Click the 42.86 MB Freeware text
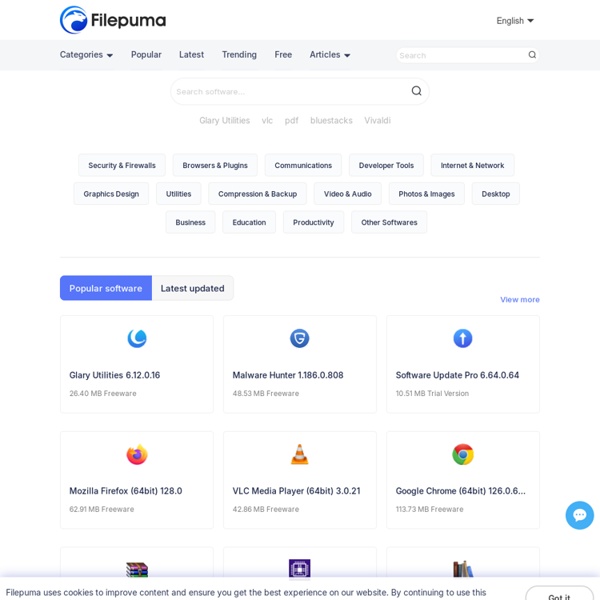This screenshot has height=600, width=600. (x=266, y=509)
